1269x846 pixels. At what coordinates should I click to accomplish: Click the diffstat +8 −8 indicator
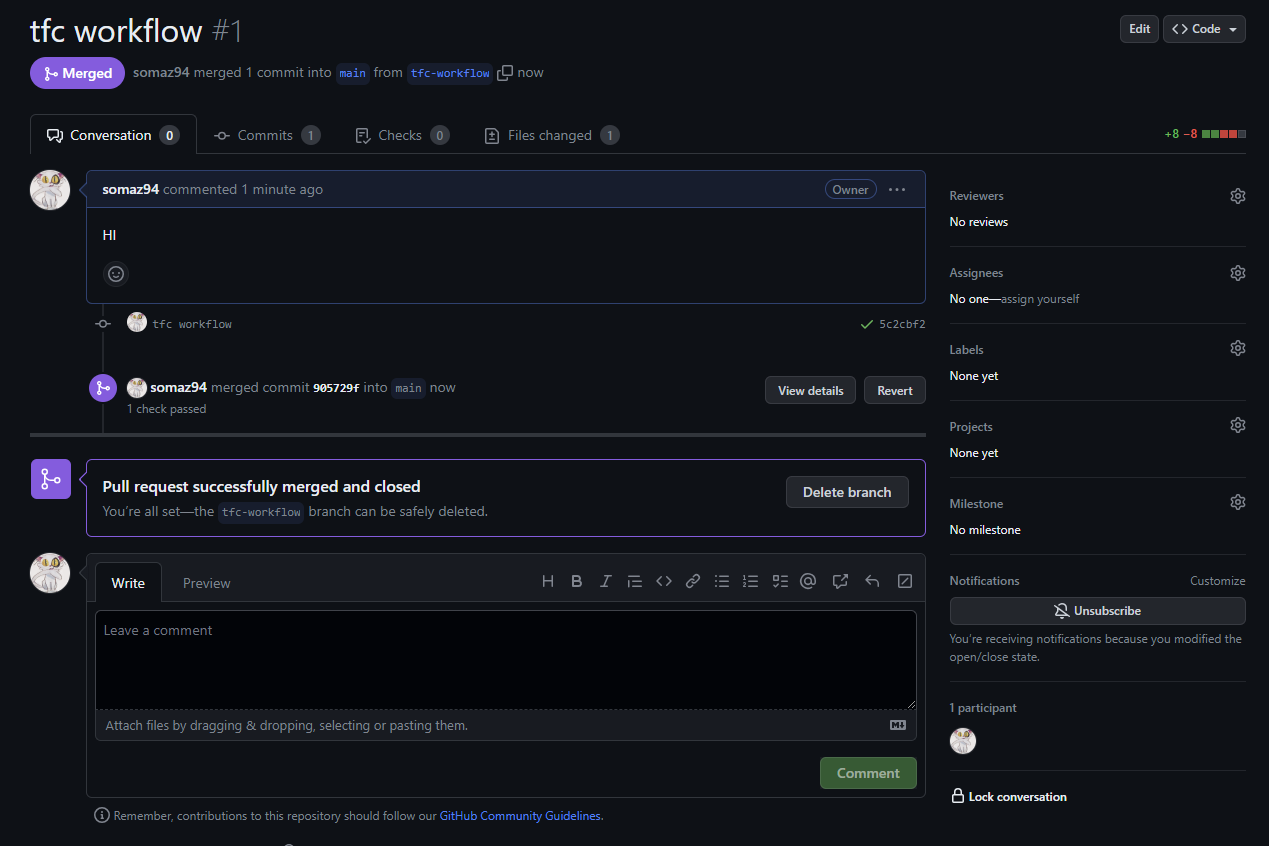tap(1205, 134)
